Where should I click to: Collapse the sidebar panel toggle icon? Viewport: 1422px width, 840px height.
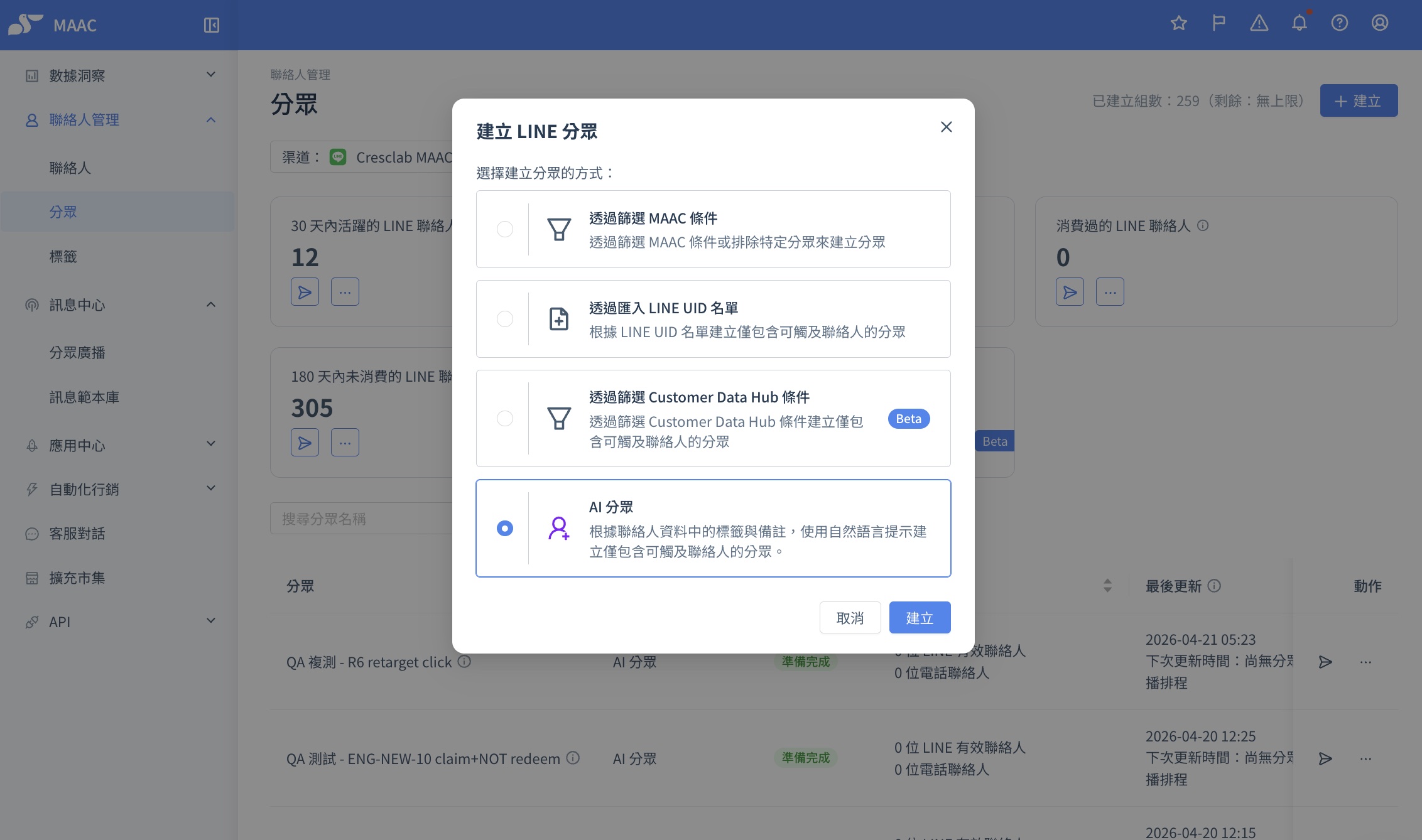coord(212,25)
